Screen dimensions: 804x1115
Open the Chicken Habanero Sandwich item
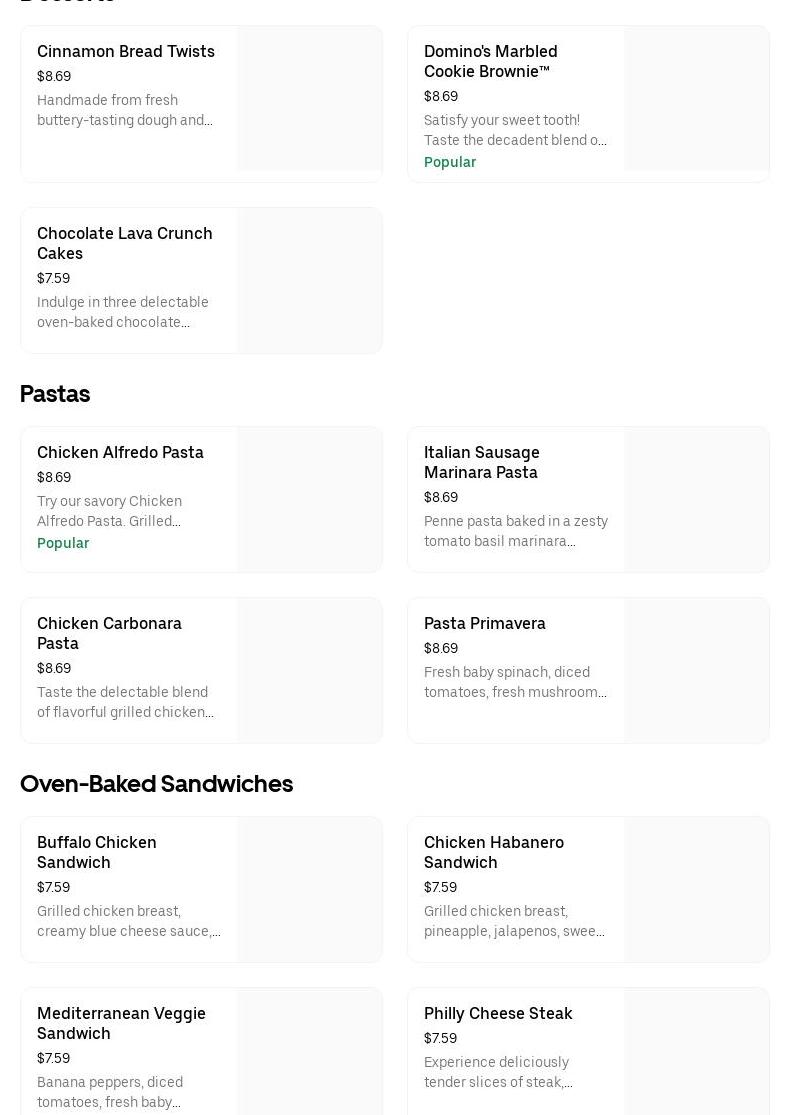coord(494,852)
